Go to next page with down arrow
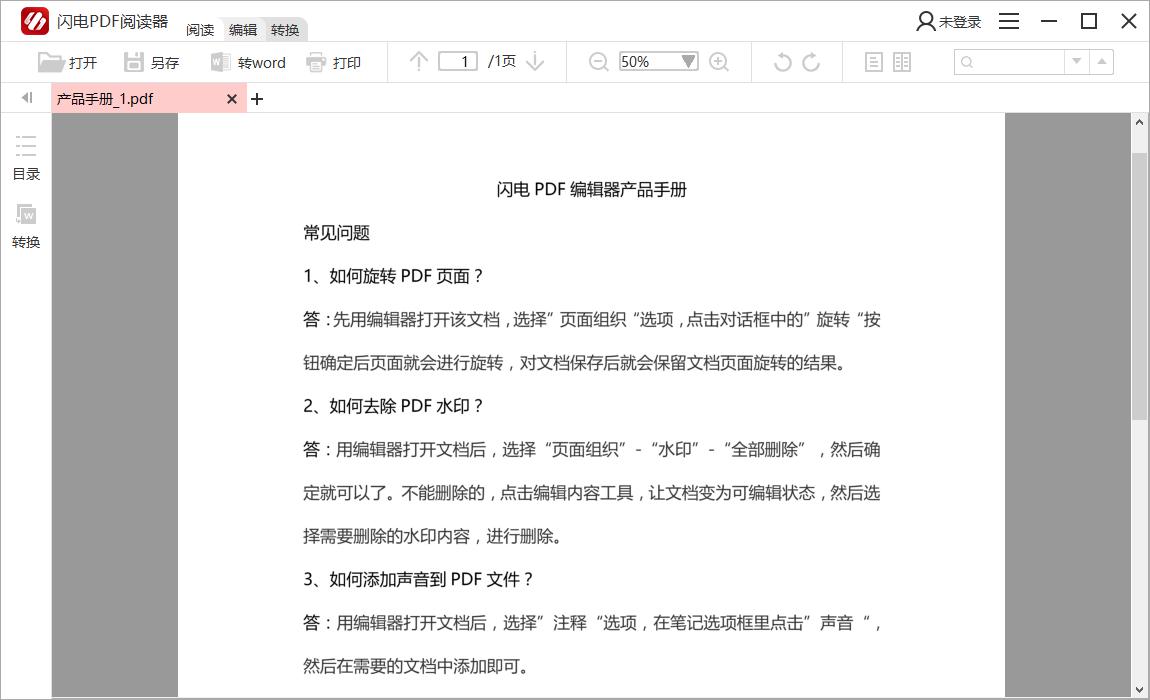This screenshot has width=1150, height=700. (535, 61)
